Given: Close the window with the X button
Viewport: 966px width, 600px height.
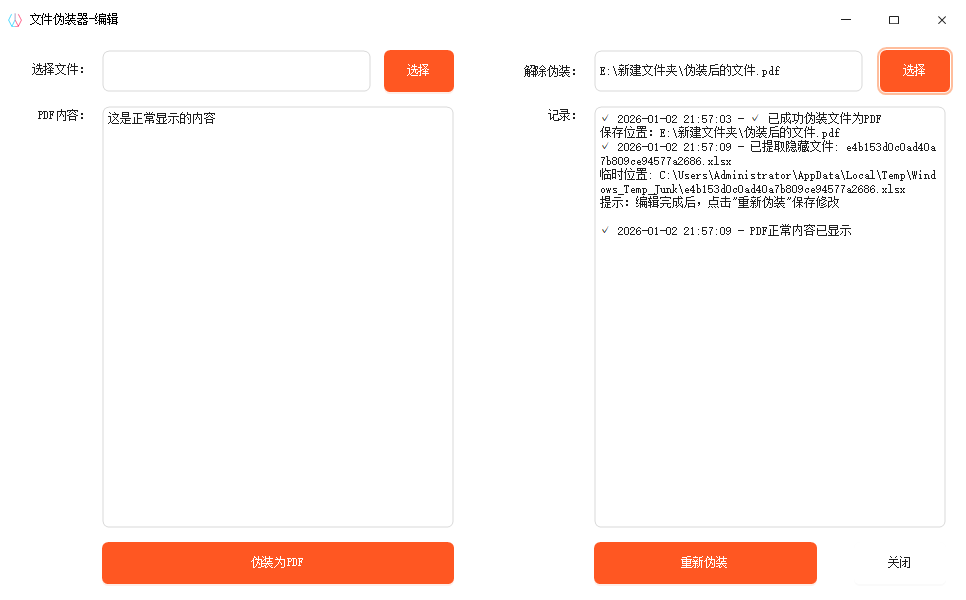Looking at the screenshot, I should pos(942,20).
